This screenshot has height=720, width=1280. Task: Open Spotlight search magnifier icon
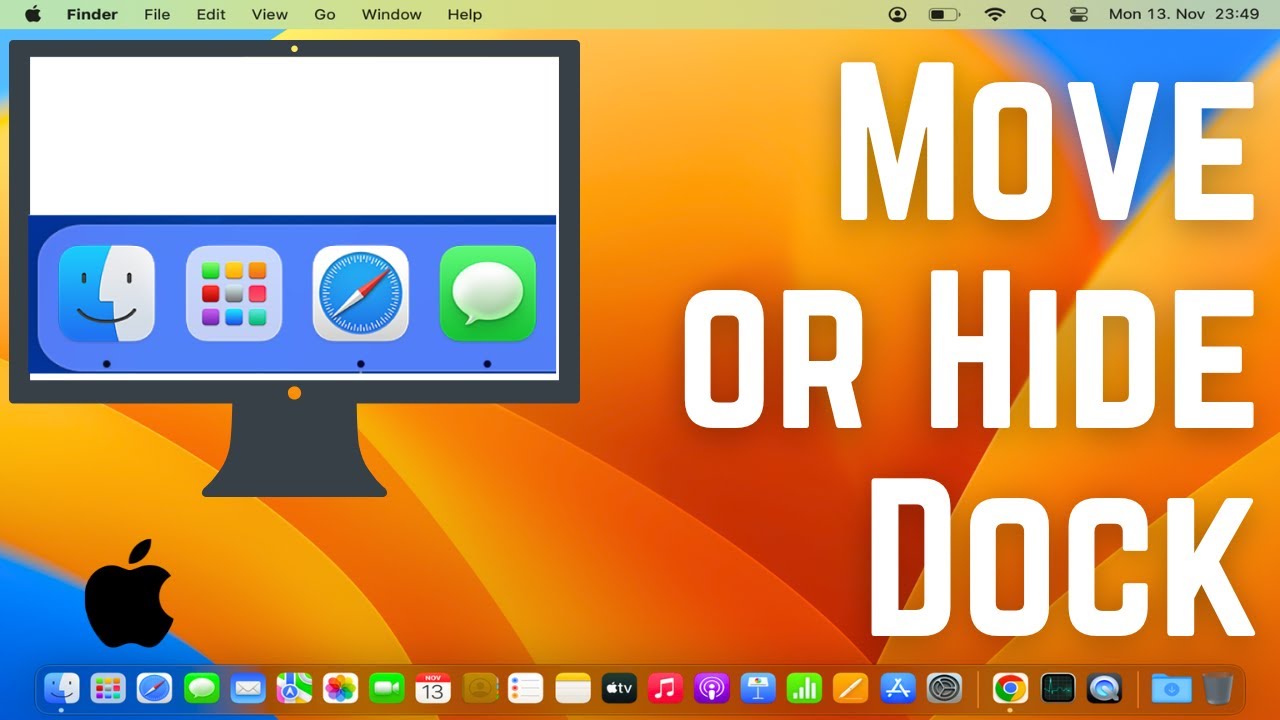click(x=1038, y=14)
